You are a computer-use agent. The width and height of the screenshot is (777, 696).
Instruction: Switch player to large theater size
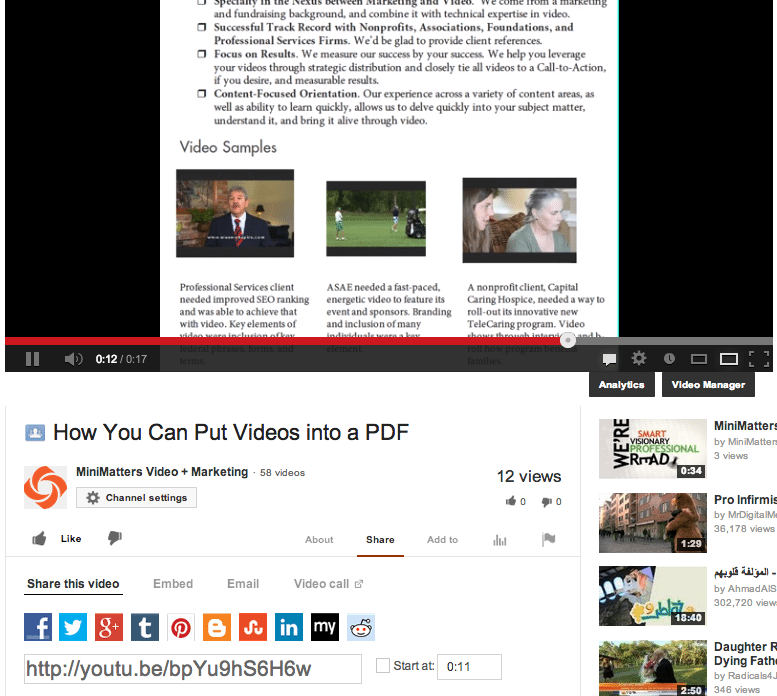point(729,359)
